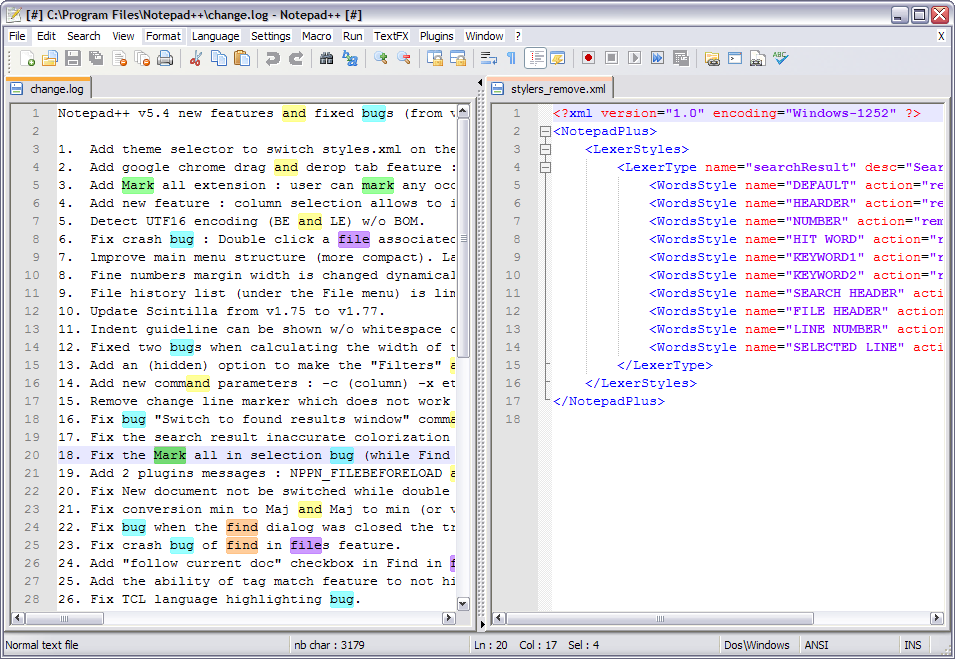955x659 pixels.
Task: Collapse the LexerStyles fold marker
Action: click(x=545, y=150)
